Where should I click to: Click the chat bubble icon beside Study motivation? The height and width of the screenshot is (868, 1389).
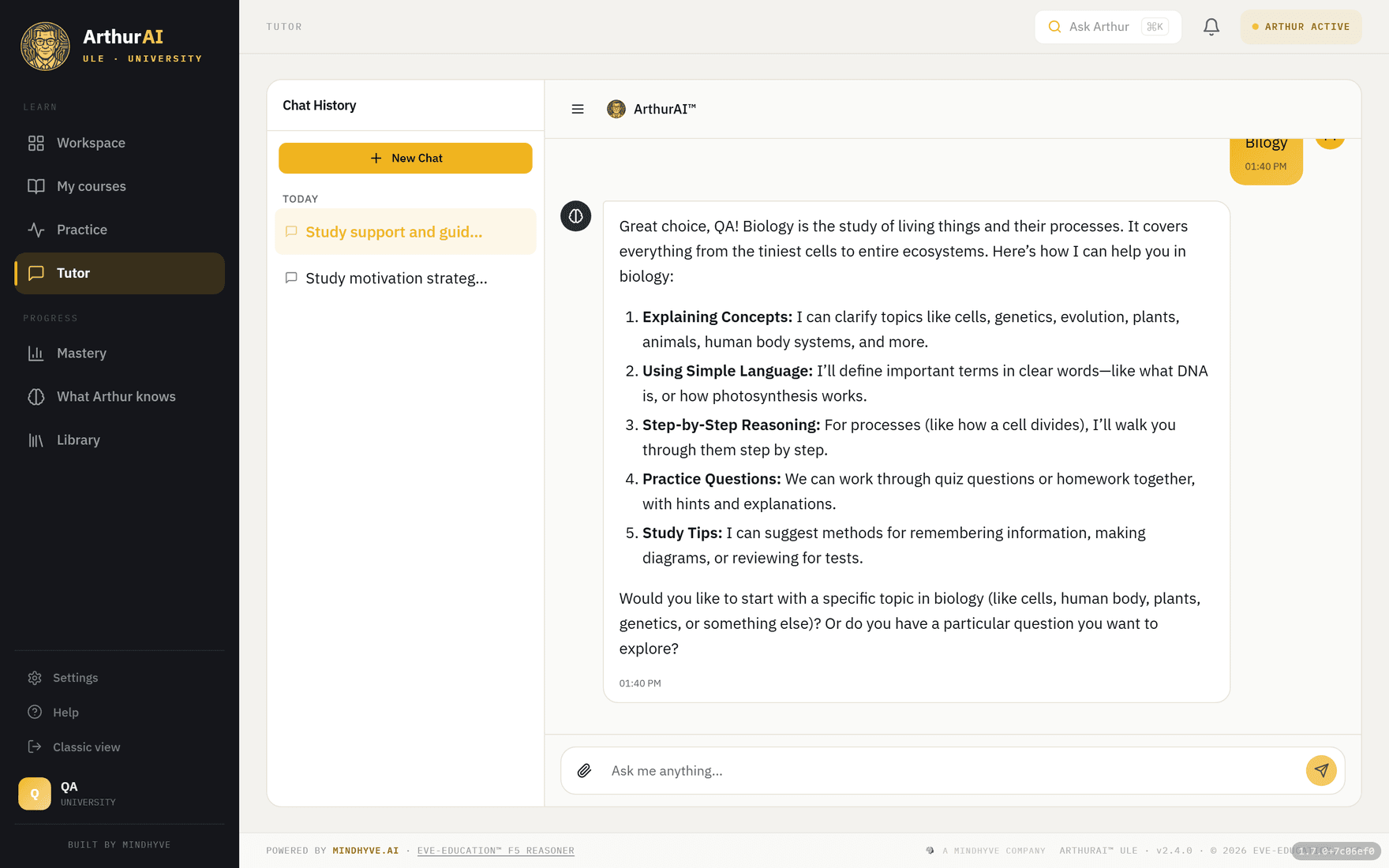tap(291, 278)
